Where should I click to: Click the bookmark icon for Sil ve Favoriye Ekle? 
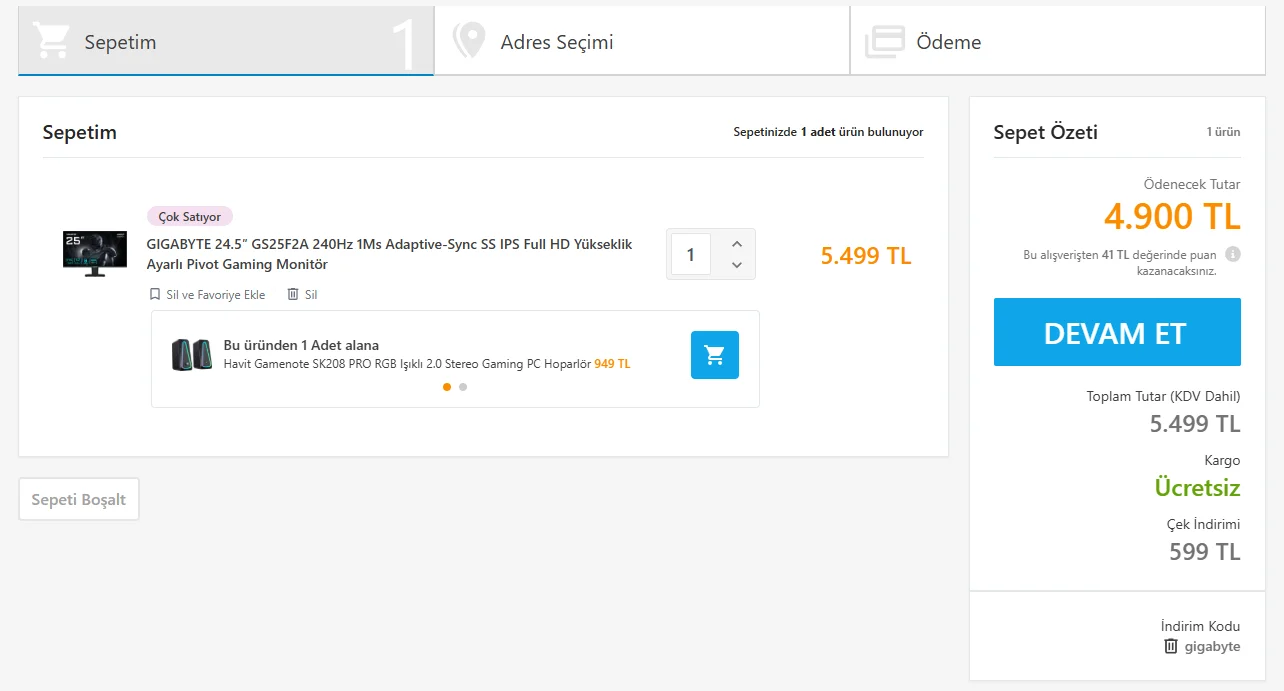[x=155, y=294]
